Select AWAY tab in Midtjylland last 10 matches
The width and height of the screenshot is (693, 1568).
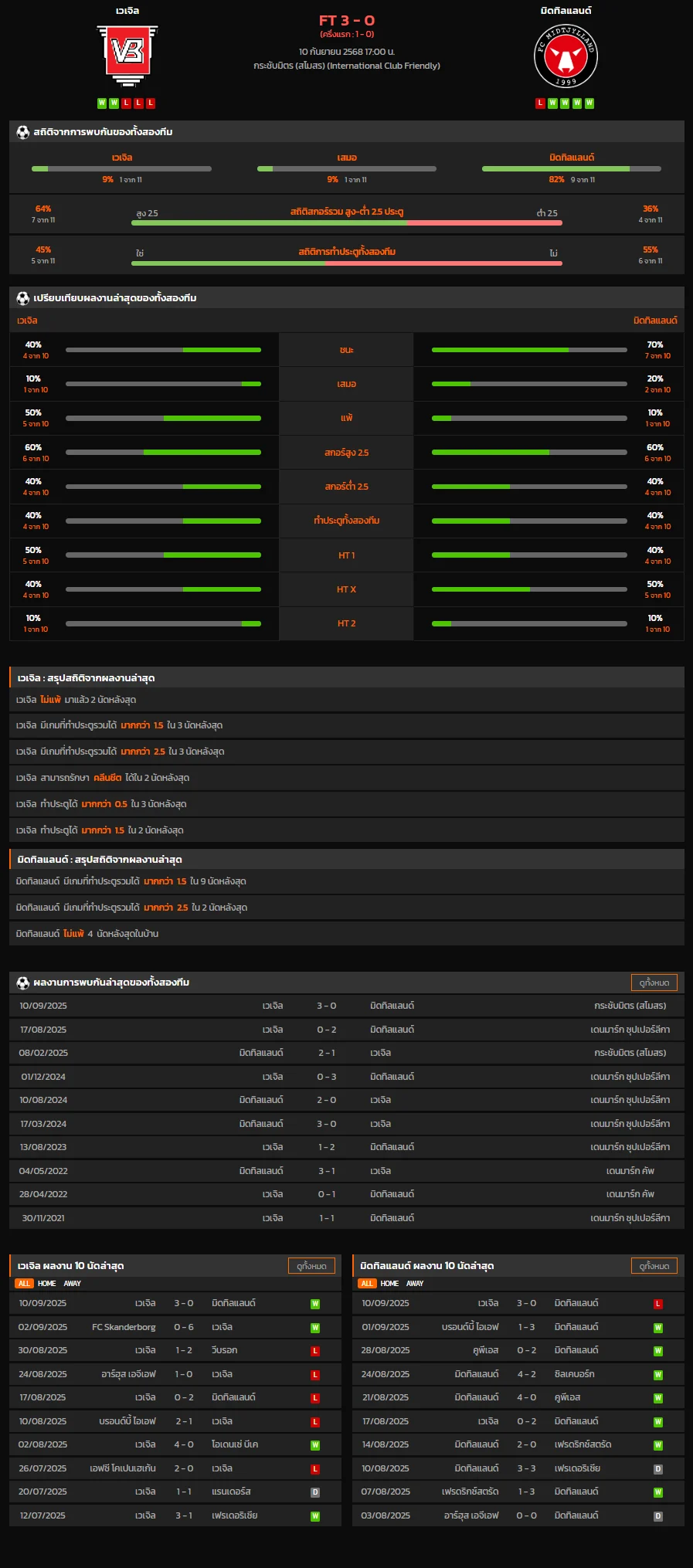click(416, 1283)
